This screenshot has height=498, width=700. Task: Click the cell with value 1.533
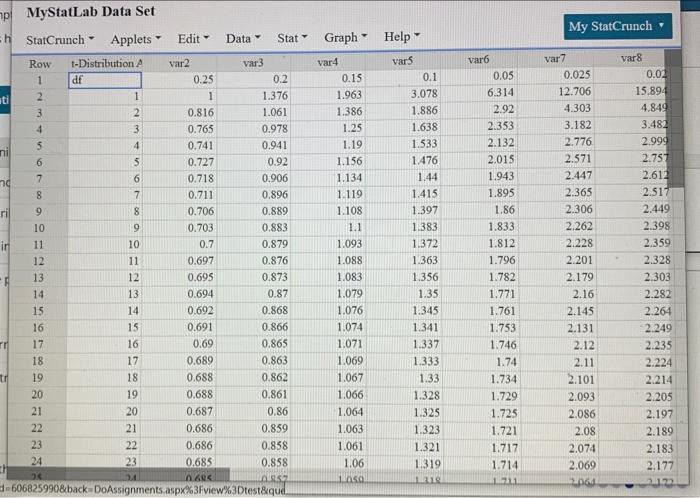[403, 144]
